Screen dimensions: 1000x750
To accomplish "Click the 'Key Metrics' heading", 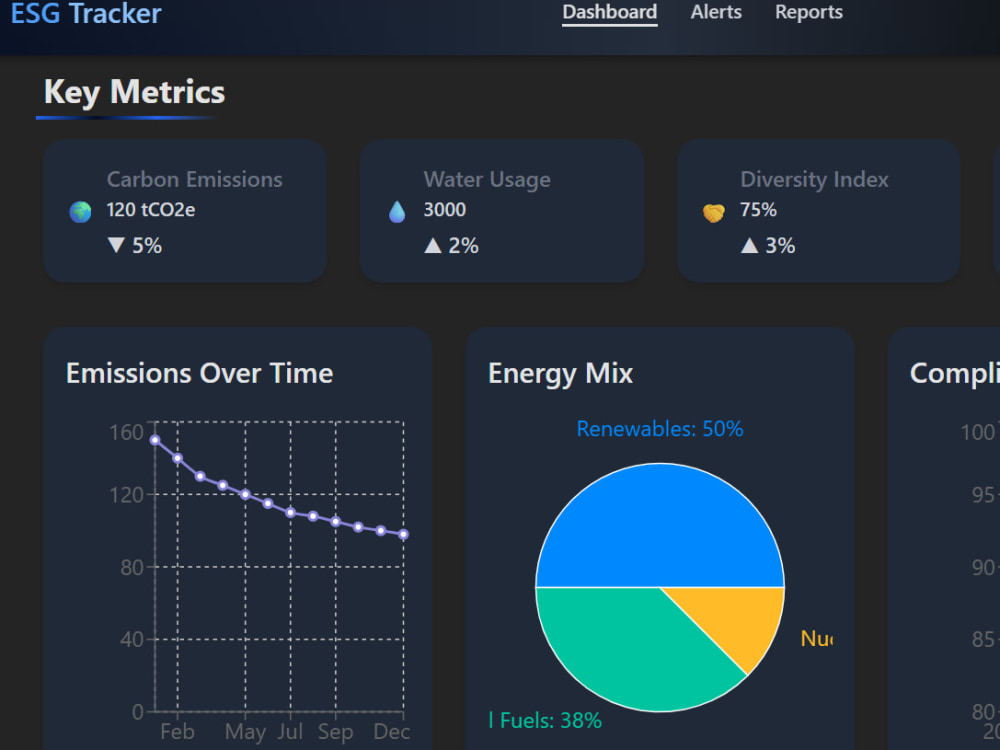I will pos(134,92).
